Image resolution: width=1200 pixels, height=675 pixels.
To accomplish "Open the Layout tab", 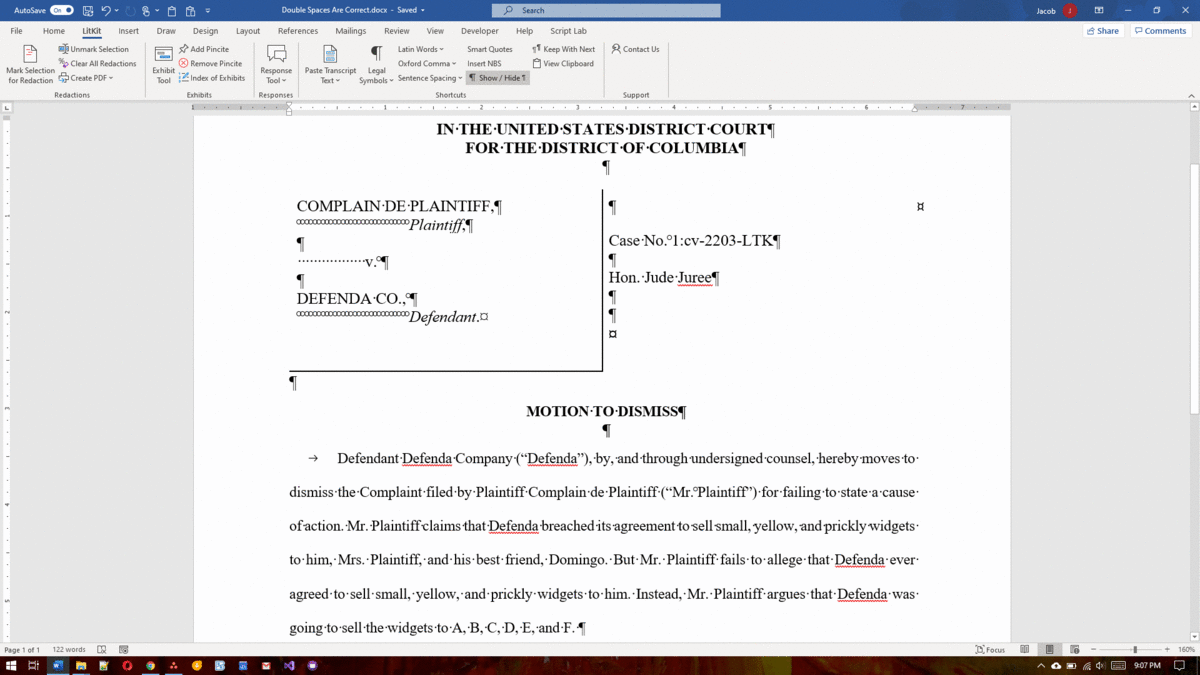I will pos(248,31).
